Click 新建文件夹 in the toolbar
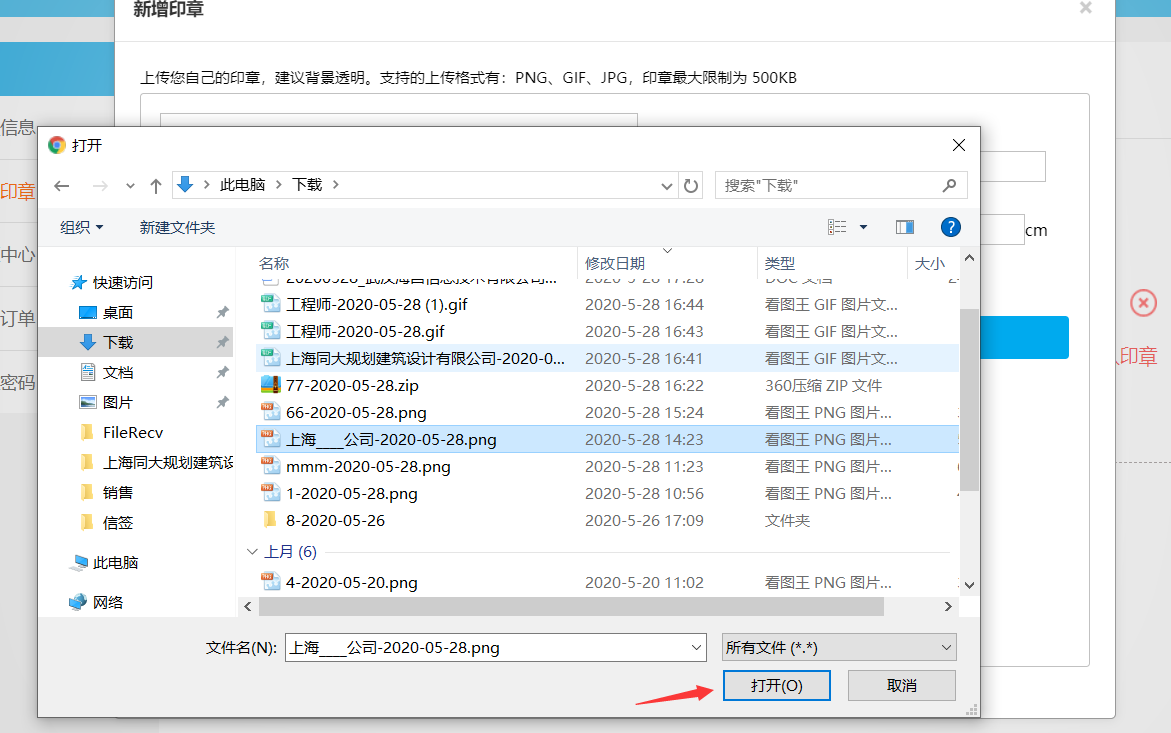 177,227
